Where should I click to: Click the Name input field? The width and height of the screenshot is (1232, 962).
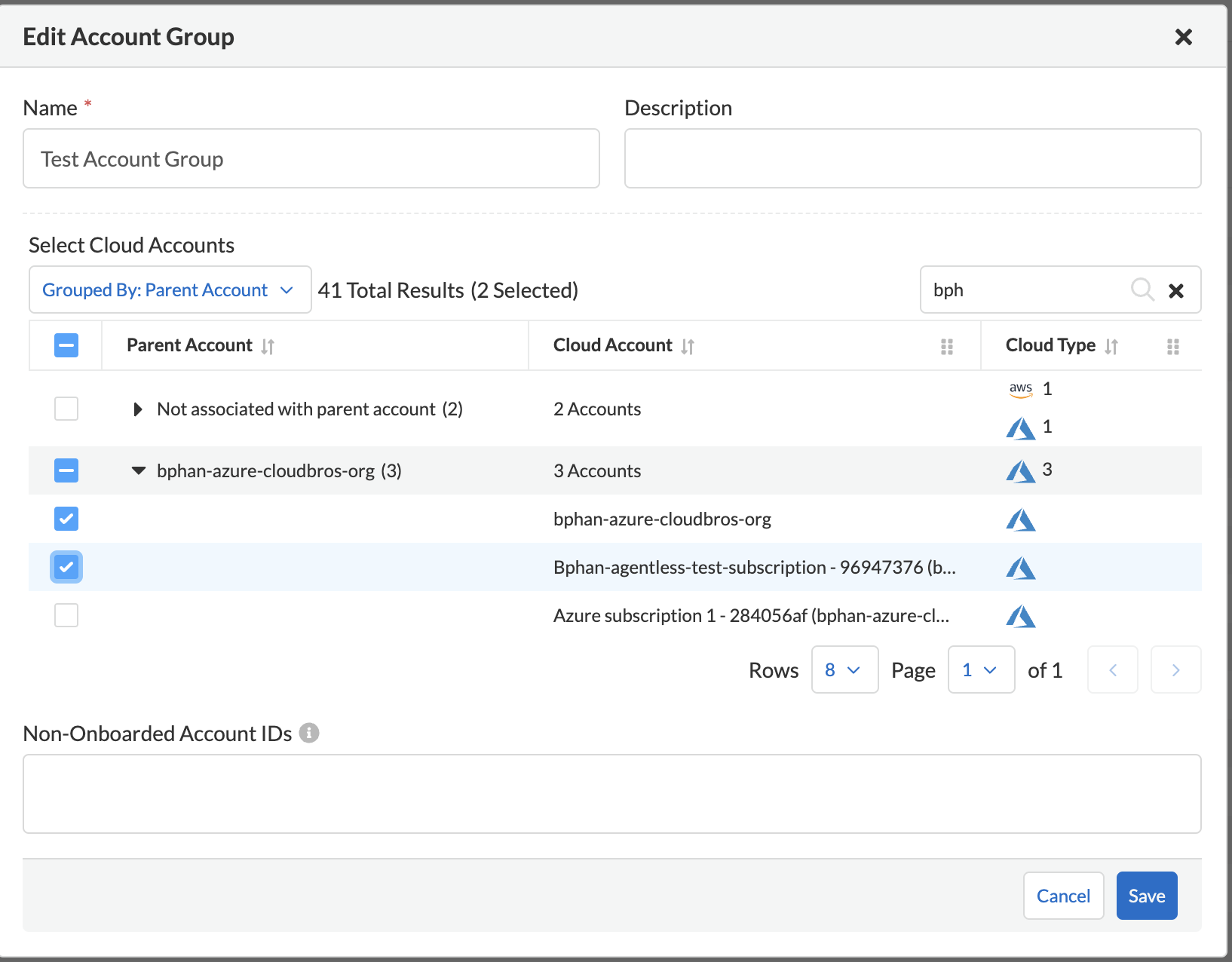click(311, 158)
